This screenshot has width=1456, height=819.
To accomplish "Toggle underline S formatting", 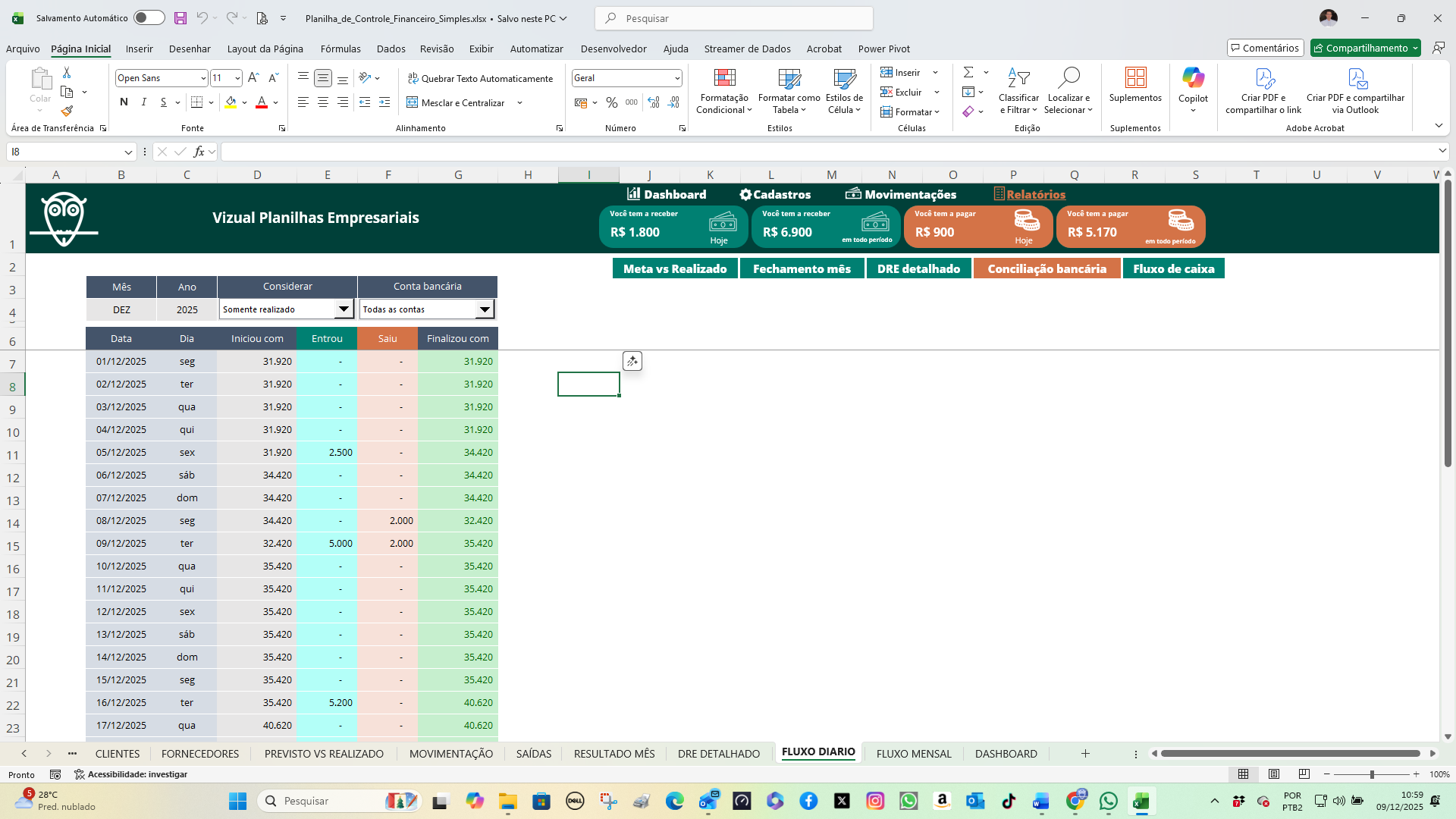I will click(x=164, y=102).
